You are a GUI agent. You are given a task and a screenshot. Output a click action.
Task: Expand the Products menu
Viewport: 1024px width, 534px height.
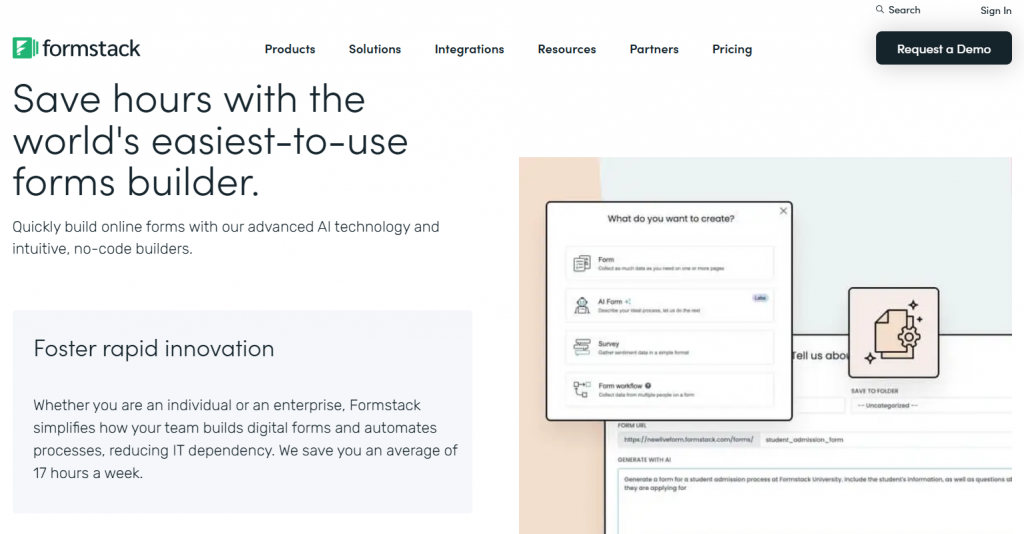pos(290,49)
